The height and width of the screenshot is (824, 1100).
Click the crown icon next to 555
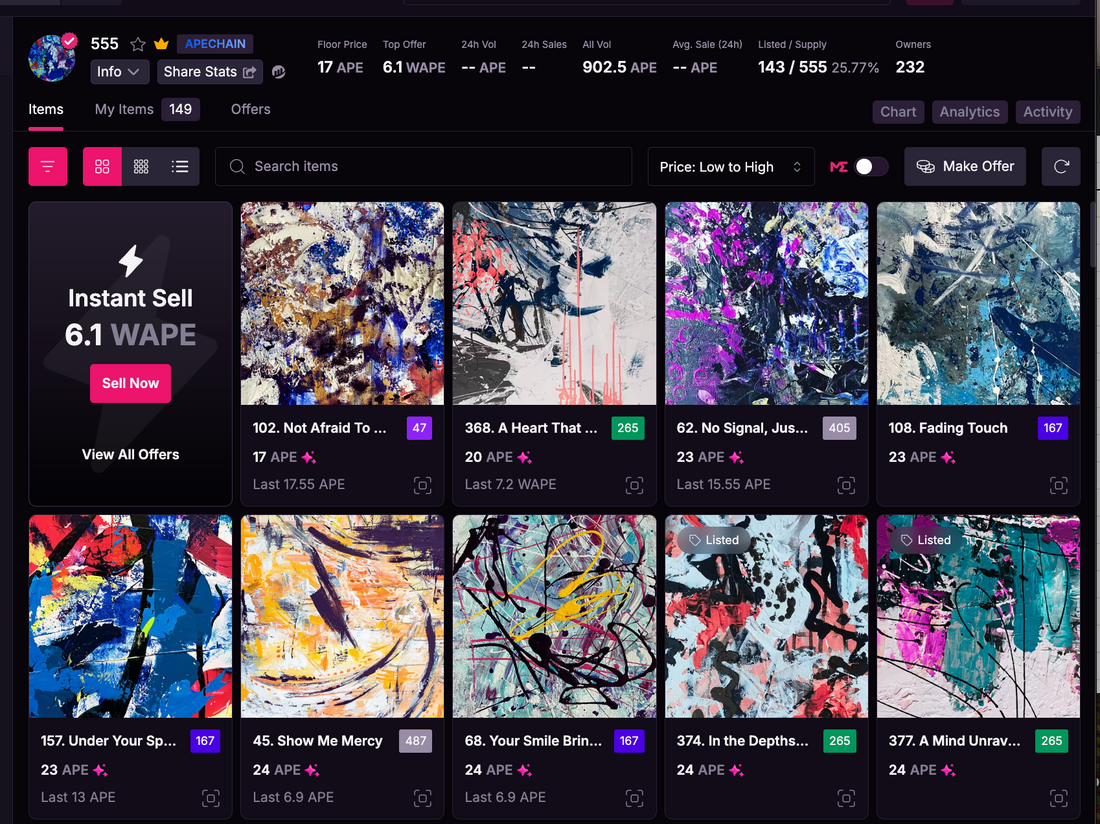[x=161, y=44]
